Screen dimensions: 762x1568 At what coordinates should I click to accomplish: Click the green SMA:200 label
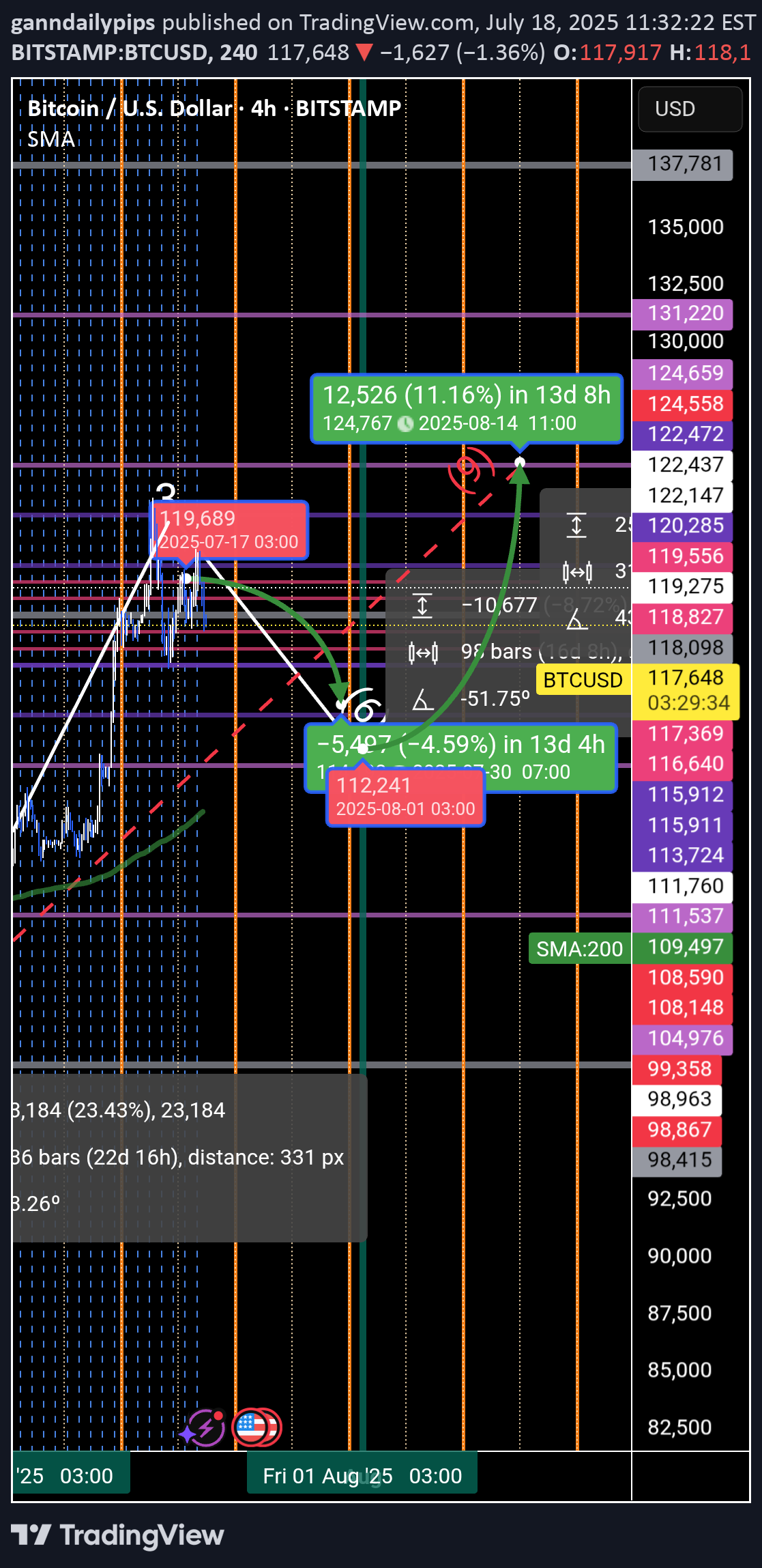coord(579,949)
